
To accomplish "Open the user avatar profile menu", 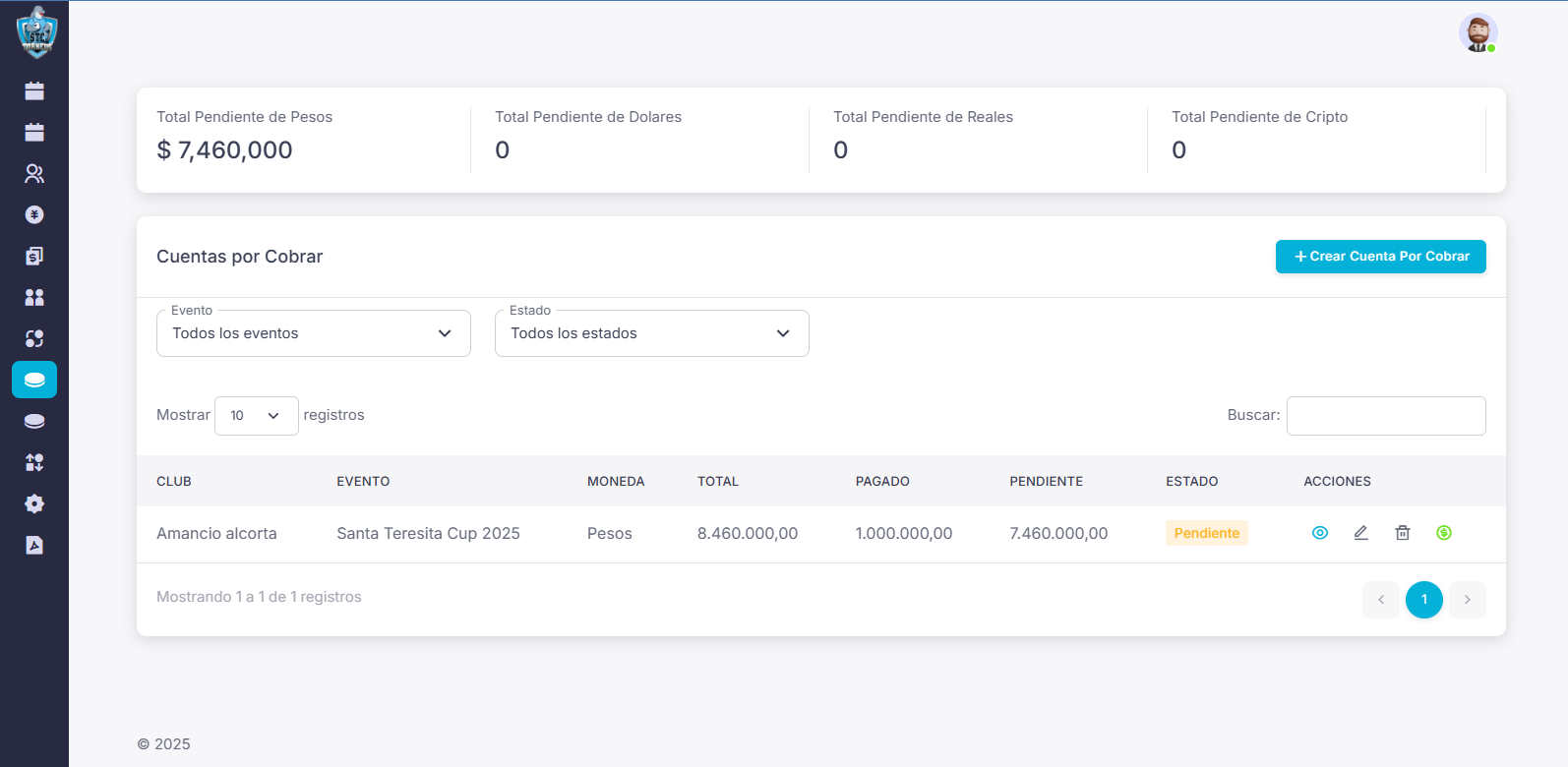I will [x=1477, y=32].
